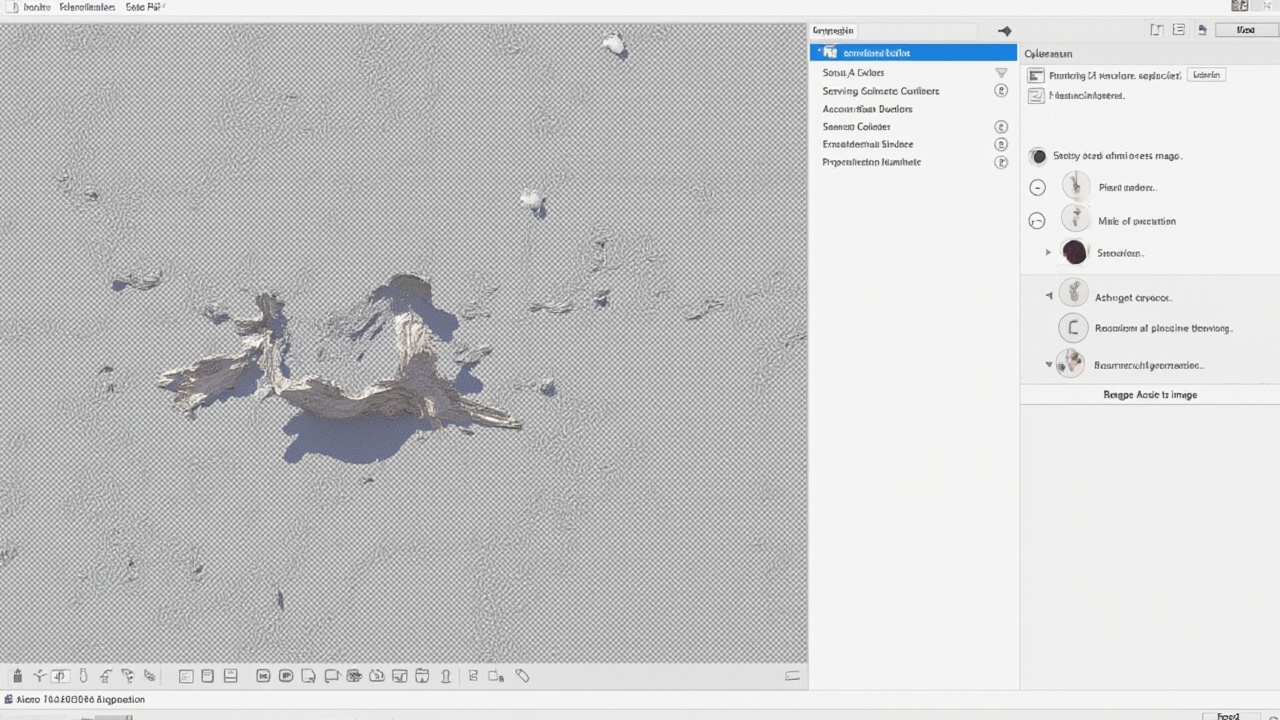Select the 'Accorntfam Doctors' list entry
This screenshot has width=1280, height=720.
[x=867, y=109]
